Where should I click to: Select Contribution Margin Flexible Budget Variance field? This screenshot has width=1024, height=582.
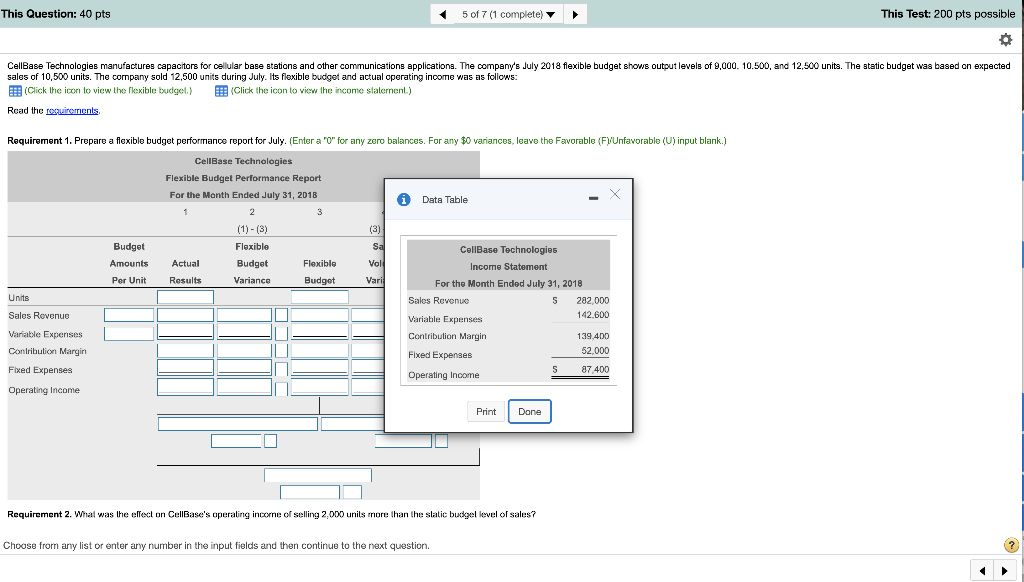244,351
